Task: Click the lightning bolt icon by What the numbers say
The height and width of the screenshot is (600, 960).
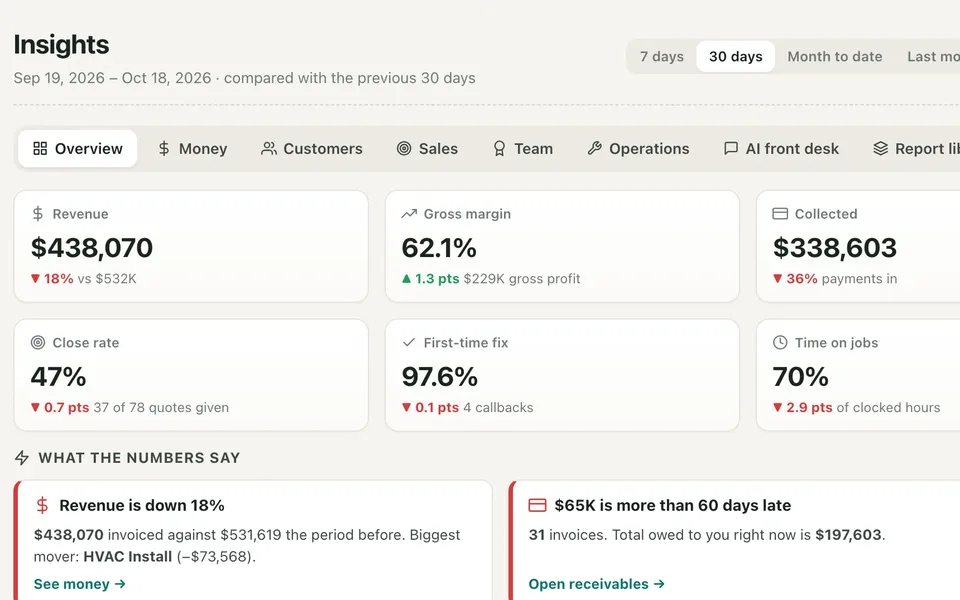Action: click(22, 457)
